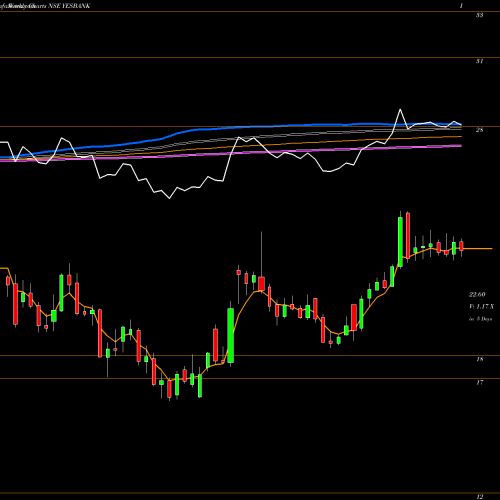Image resolution: width=500 pixels, height=500 pixels.
Task: Select the 28 price axis label
Action: (479, 130)
